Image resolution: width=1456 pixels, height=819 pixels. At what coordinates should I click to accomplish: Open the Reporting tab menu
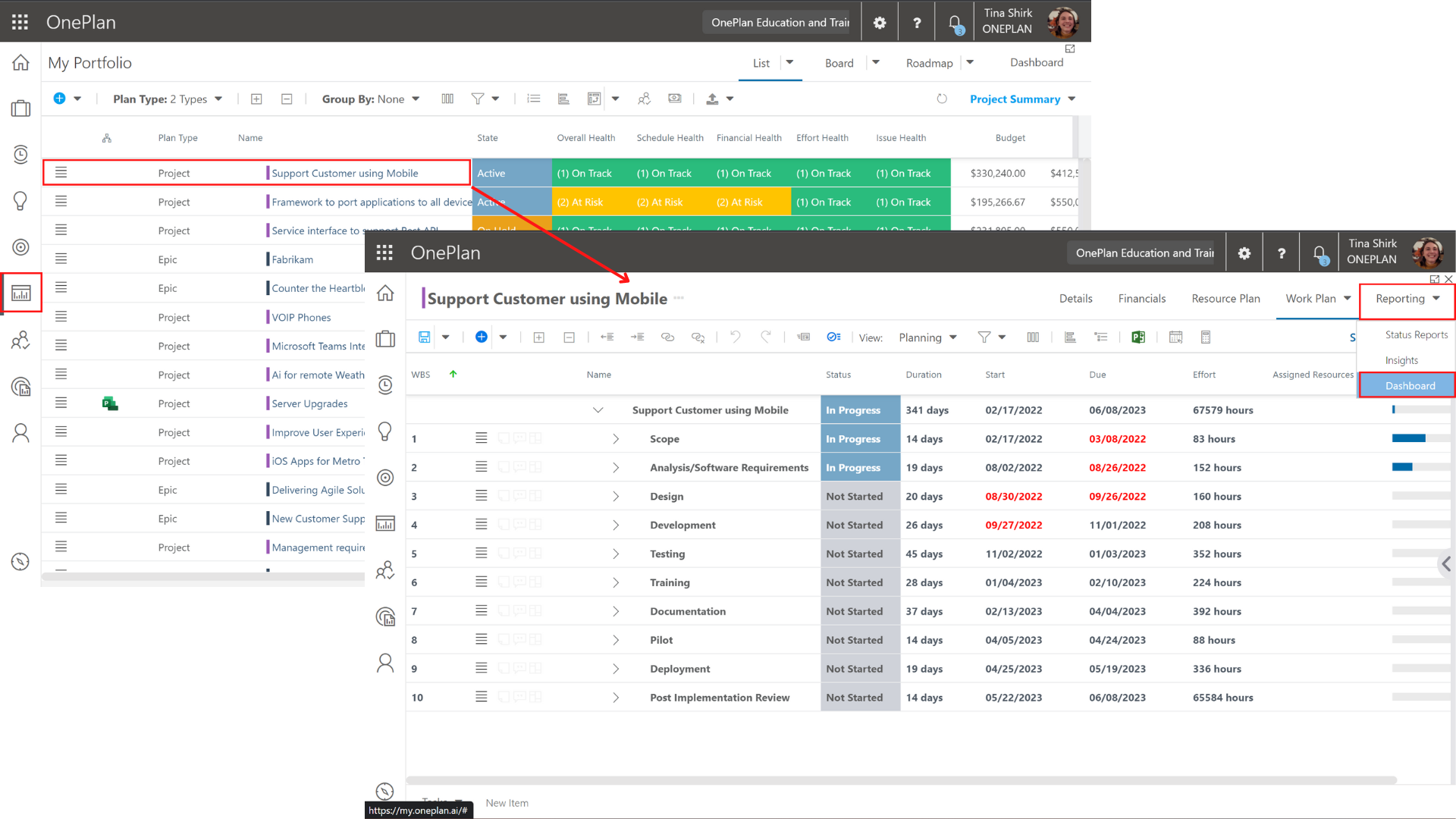1407,299
